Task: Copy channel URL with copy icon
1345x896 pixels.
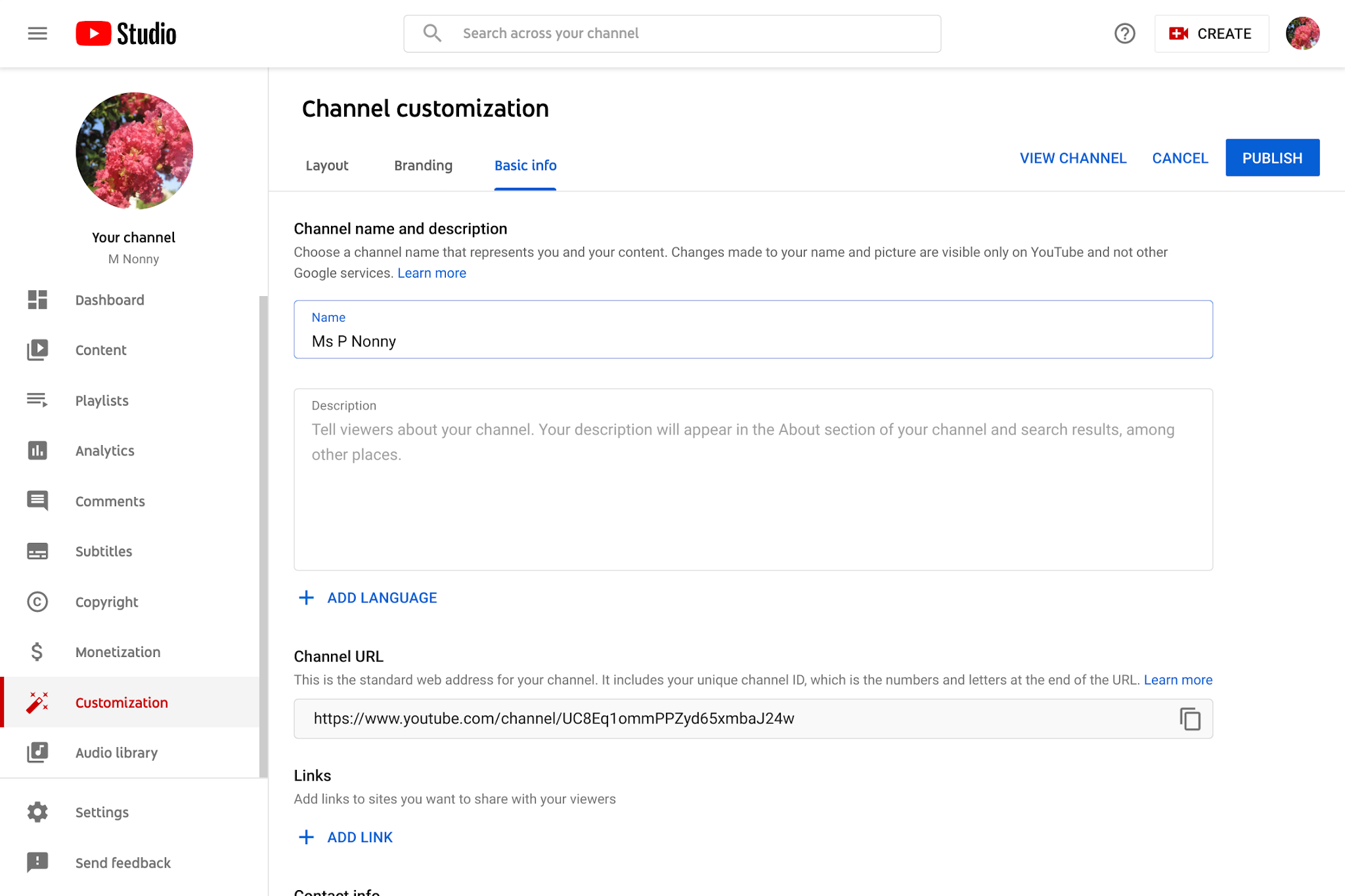Action: 1189,719
